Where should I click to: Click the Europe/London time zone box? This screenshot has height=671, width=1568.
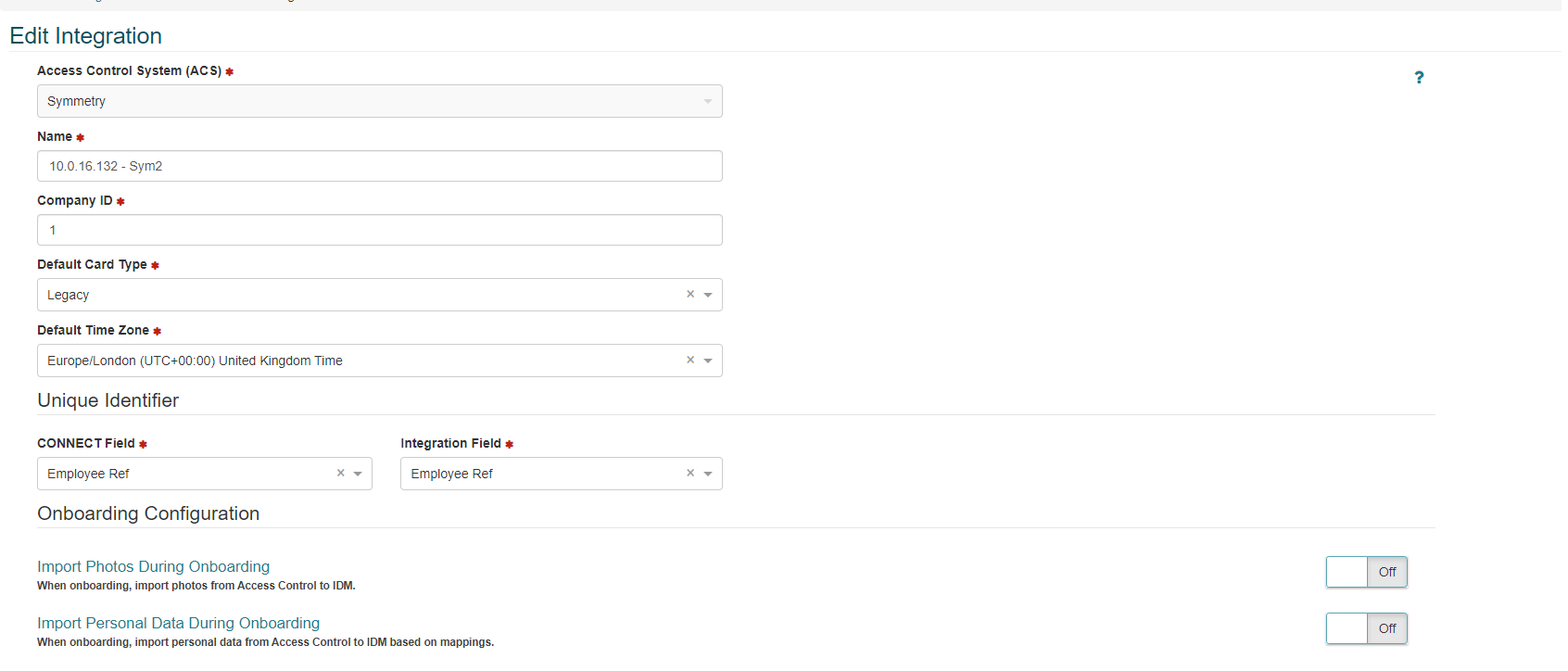click(x=352, y=361)
